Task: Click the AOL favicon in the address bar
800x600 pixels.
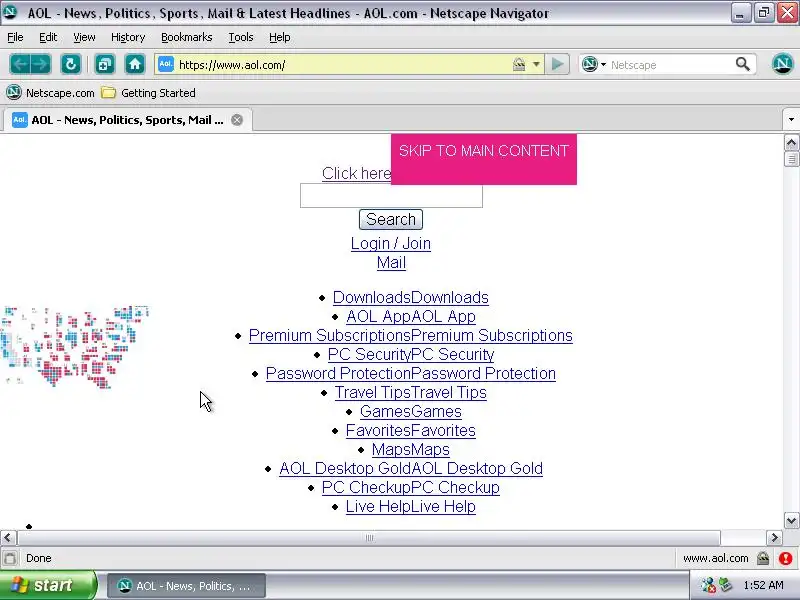Action: pos(166,64)
